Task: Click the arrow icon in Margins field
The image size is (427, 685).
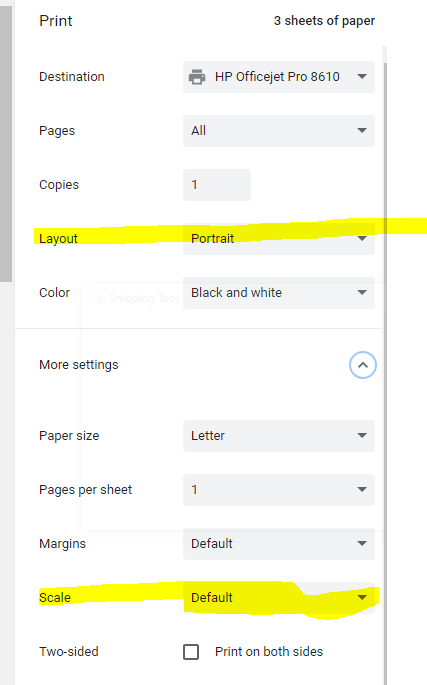Action: pyautogui.click(x=362, y=544)
